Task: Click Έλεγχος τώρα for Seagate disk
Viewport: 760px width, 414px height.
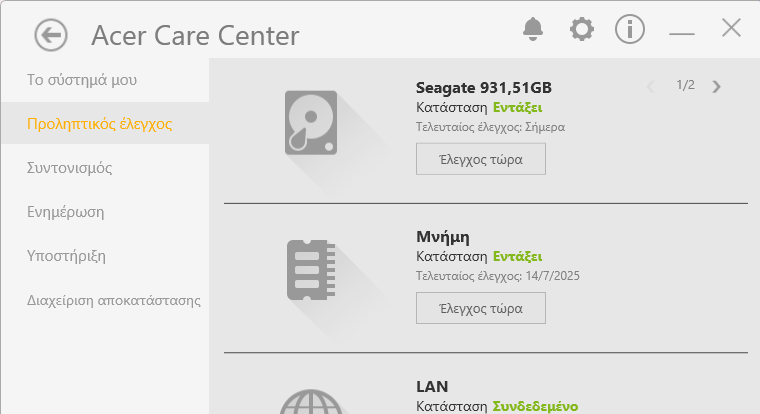Action: [x=481, y=159]
